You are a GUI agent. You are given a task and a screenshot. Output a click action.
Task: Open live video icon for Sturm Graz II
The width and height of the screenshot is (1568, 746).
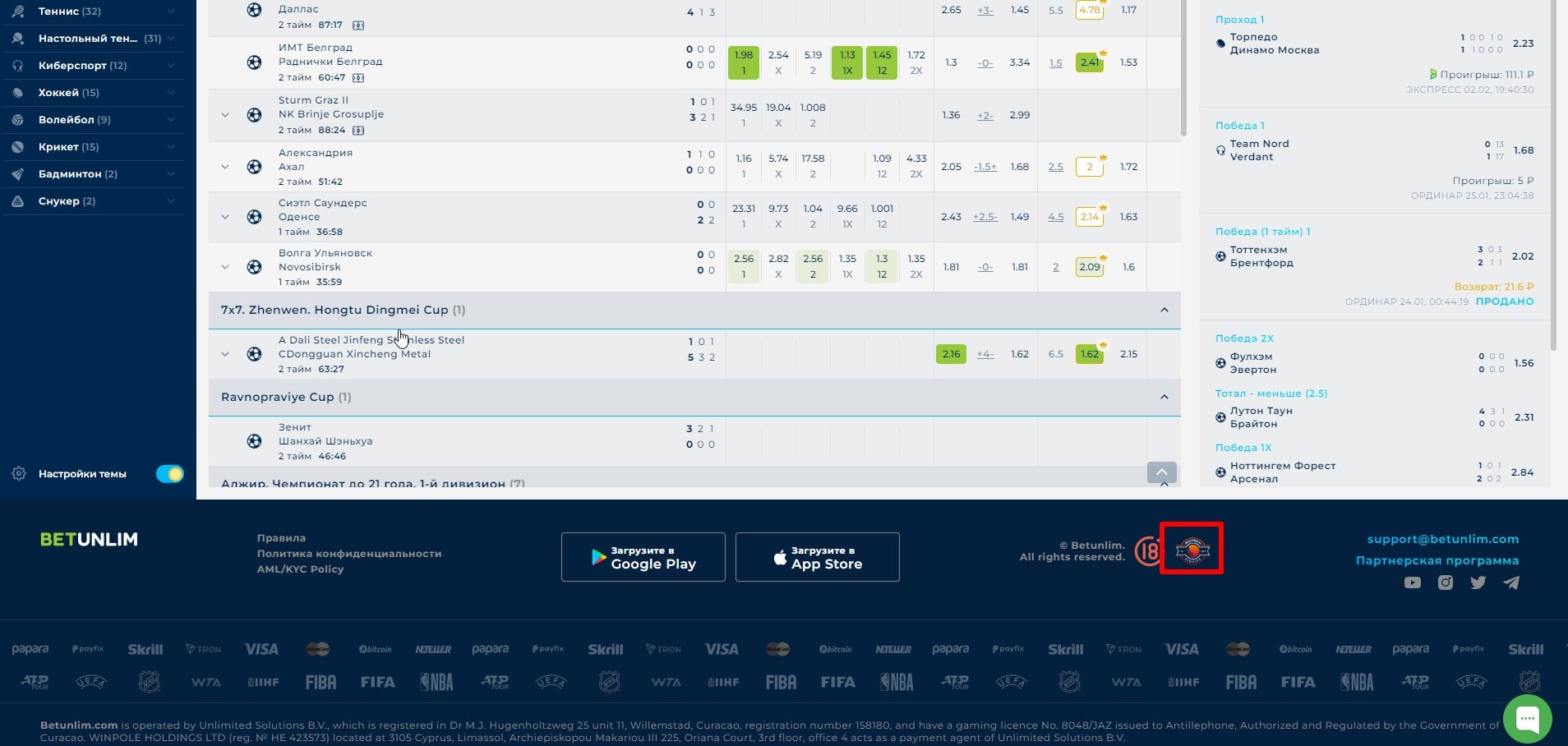[x=358, y=131]
